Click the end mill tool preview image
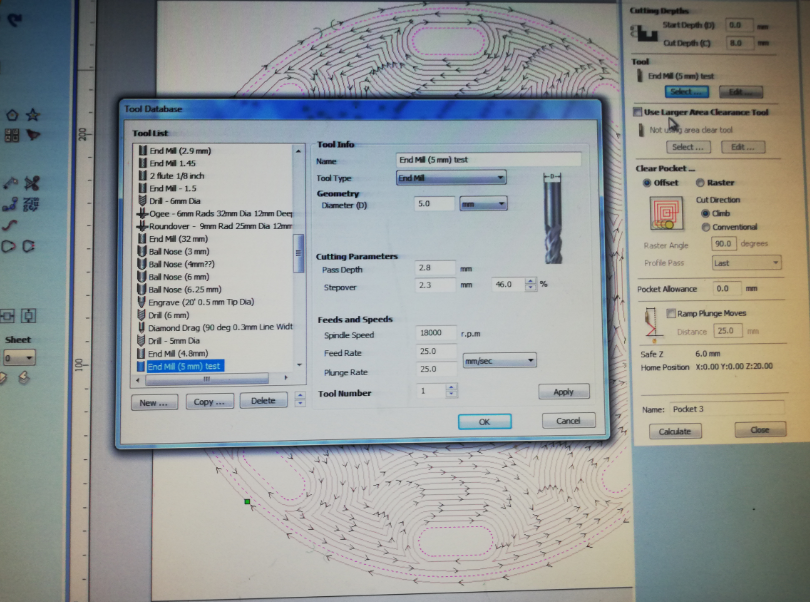The width and height of the screenshot is (810, 602). coord(553,219)
